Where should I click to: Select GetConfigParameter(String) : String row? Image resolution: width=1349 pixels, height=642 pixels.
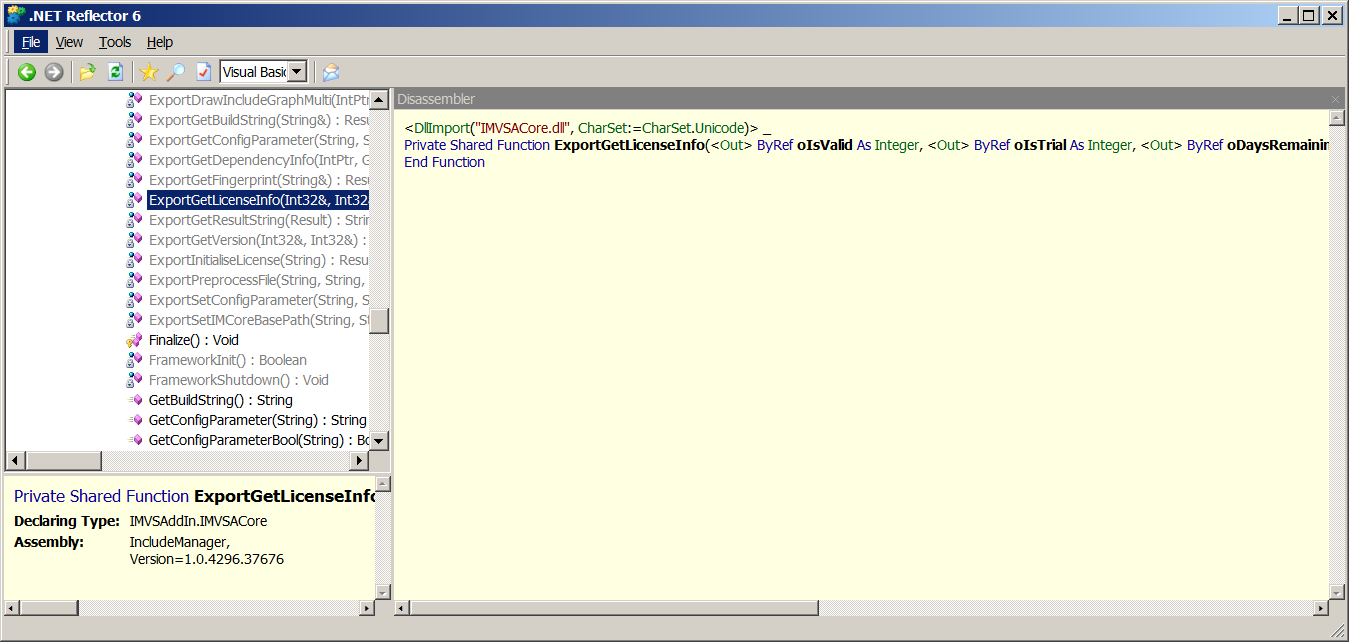258,420
